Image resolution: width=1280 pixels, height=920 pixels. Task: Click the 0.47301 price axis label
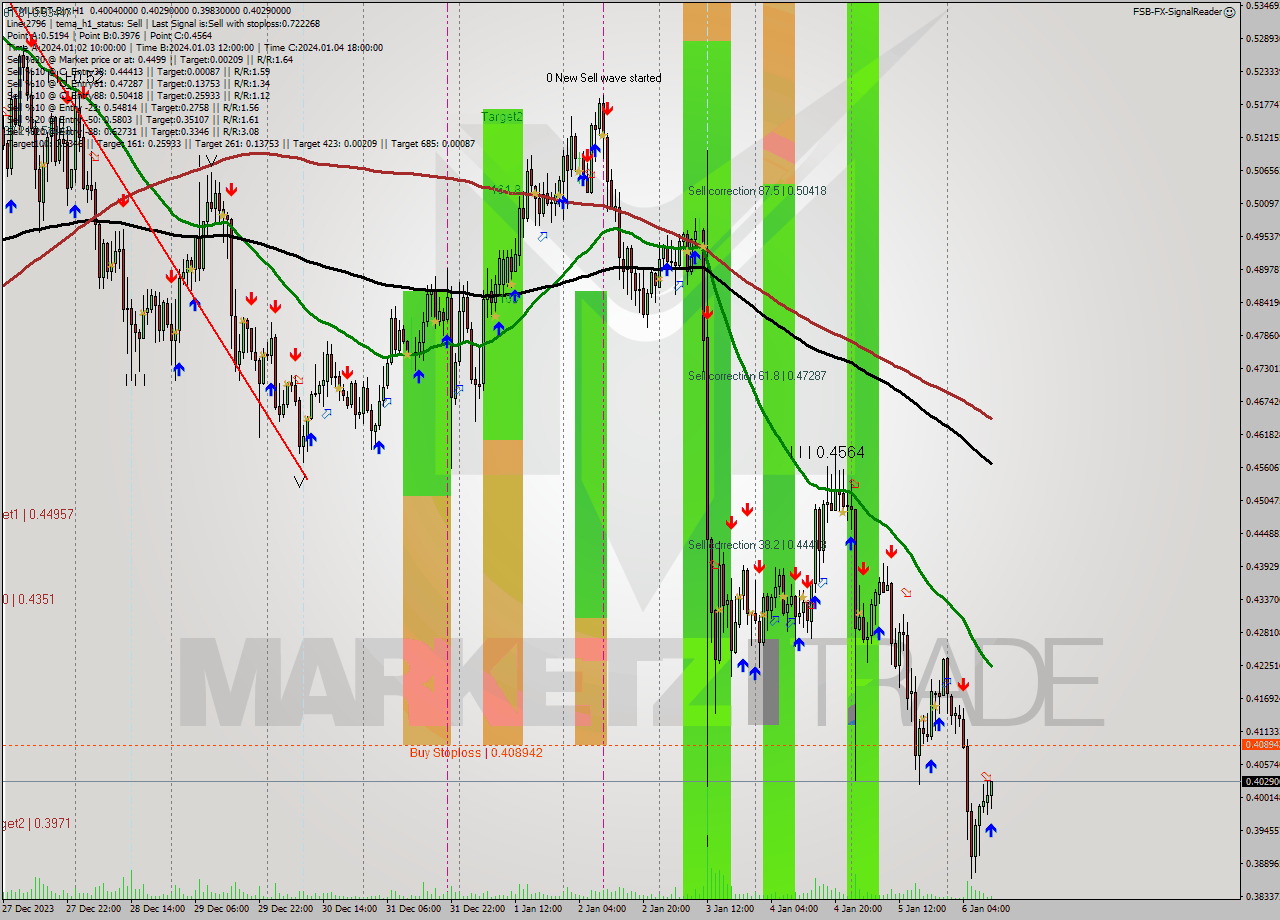tap(1260, 368)
